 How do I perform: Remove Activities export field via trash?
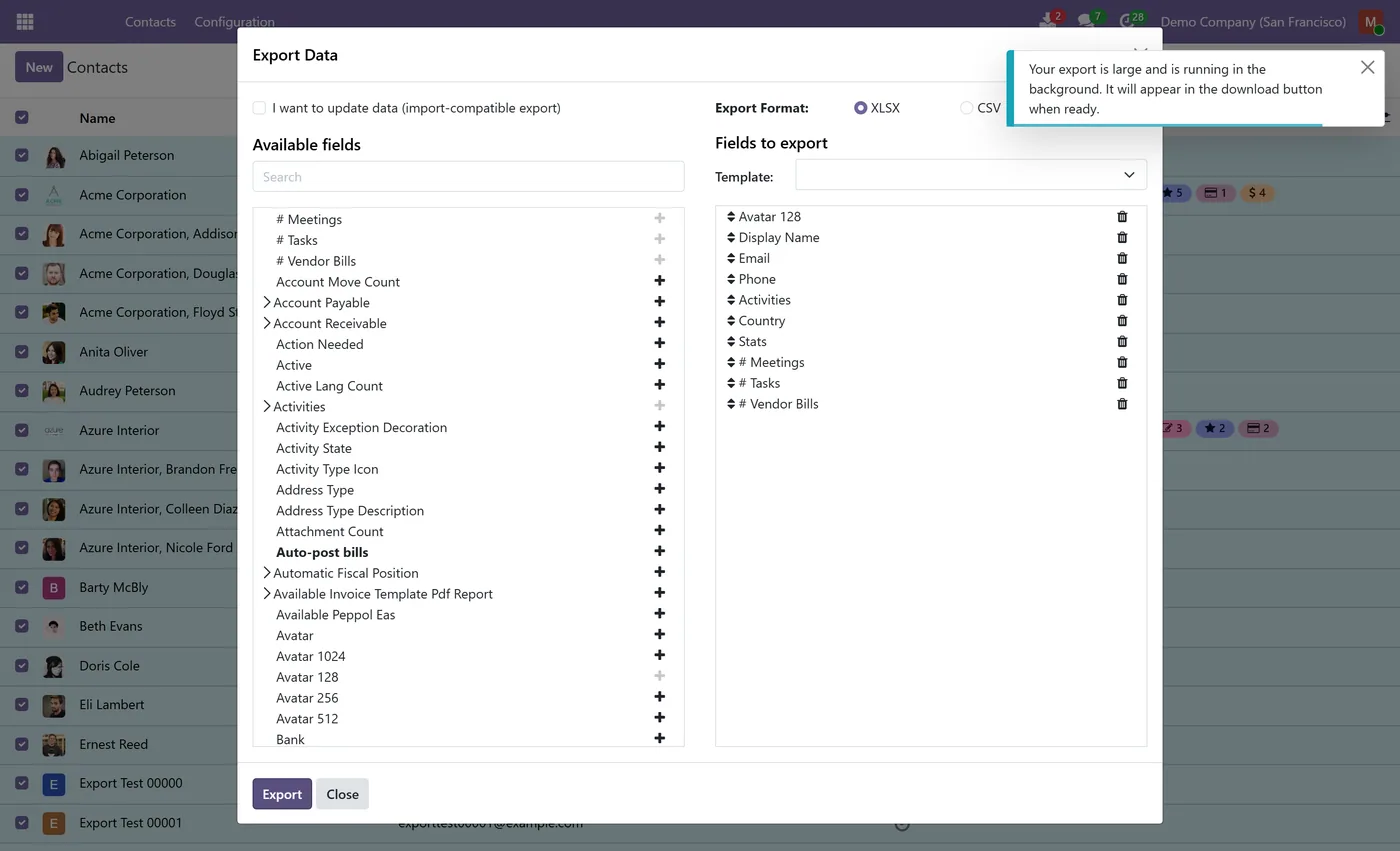click(x=1122, y=300)
